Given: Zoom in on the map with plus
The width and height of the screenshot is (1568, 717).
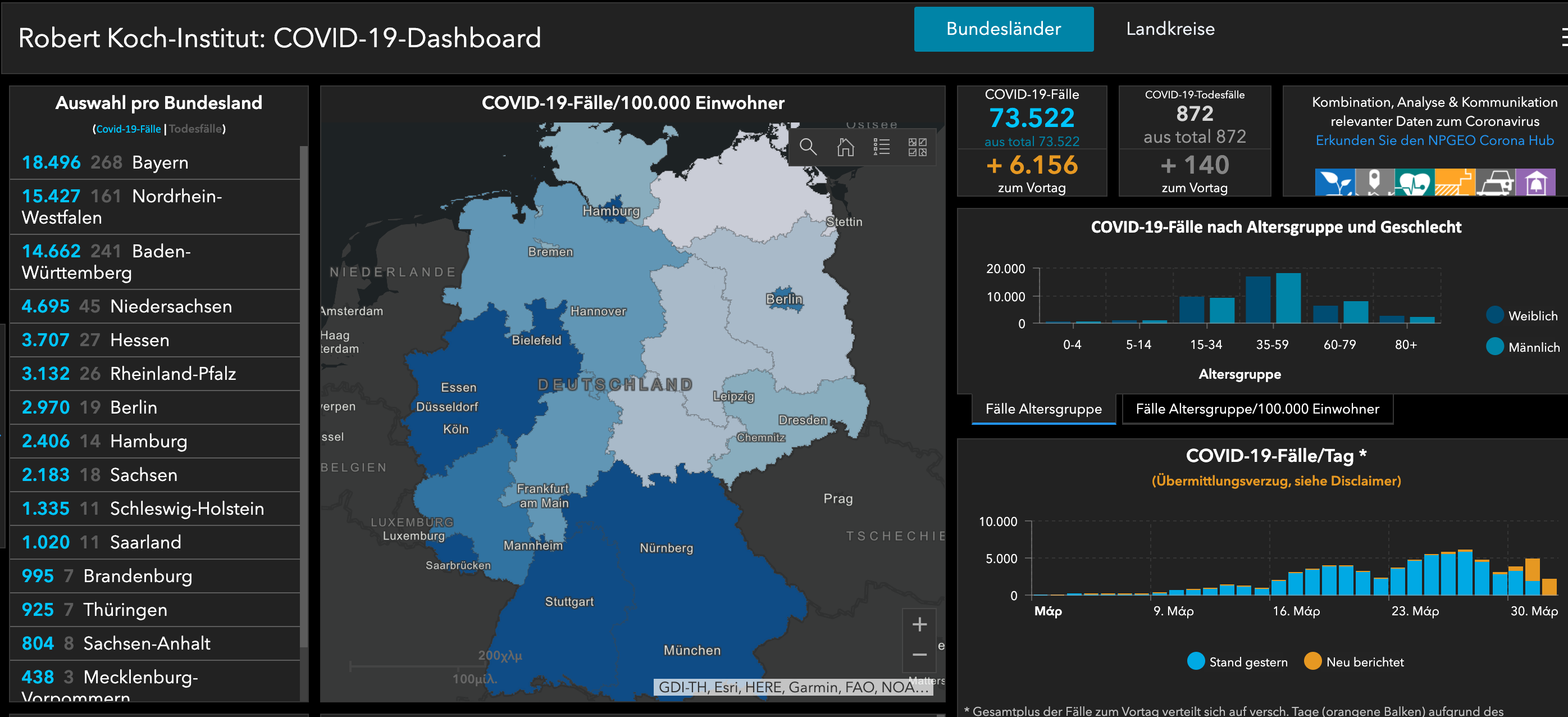Looking at the screenshot, I should tap(919, 624).
